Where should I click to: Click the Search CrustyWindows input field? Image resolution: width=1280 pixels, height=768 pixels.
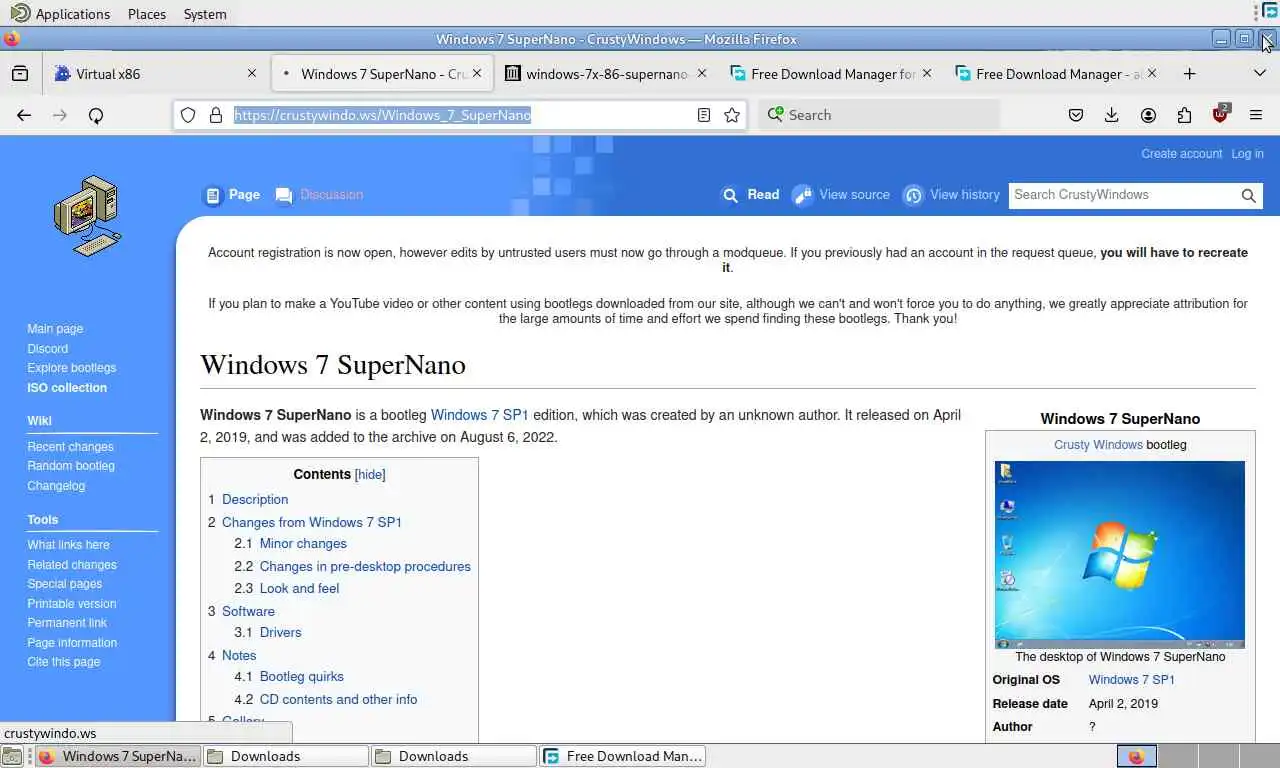(x=1123, y=195)
